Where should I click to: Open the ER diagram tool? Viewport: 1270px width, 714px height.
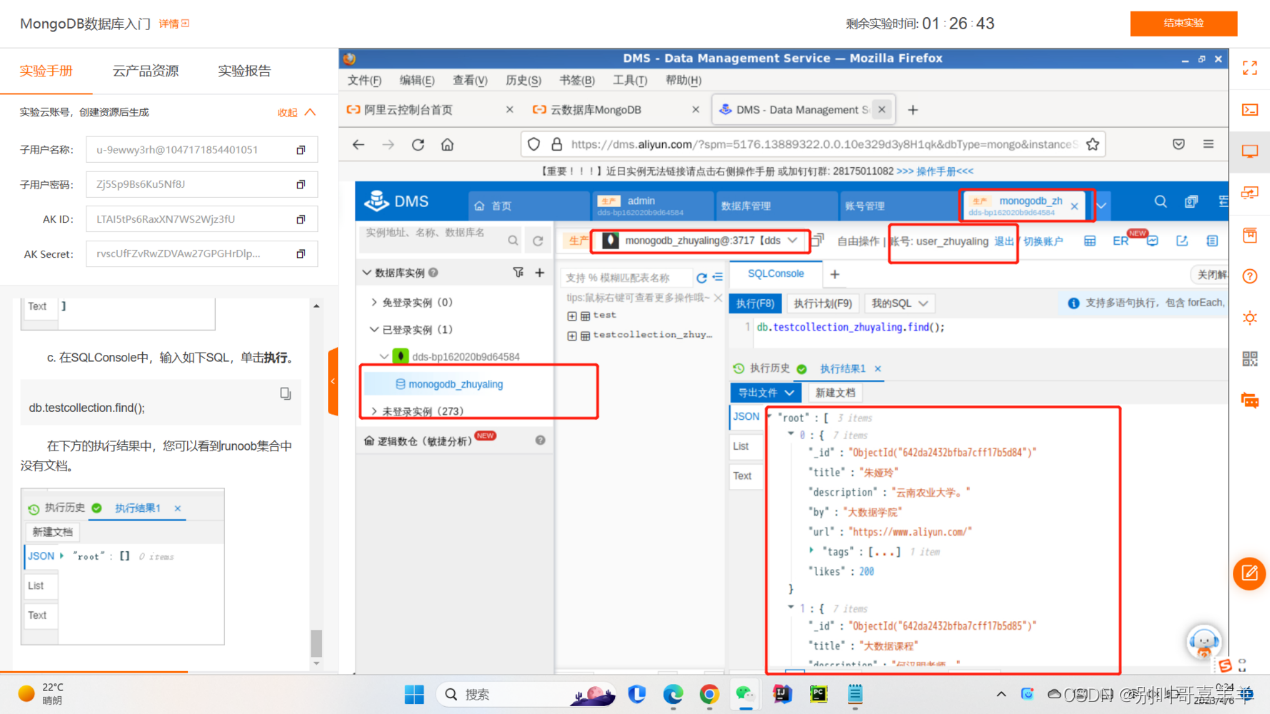(x=1120, y=241)
